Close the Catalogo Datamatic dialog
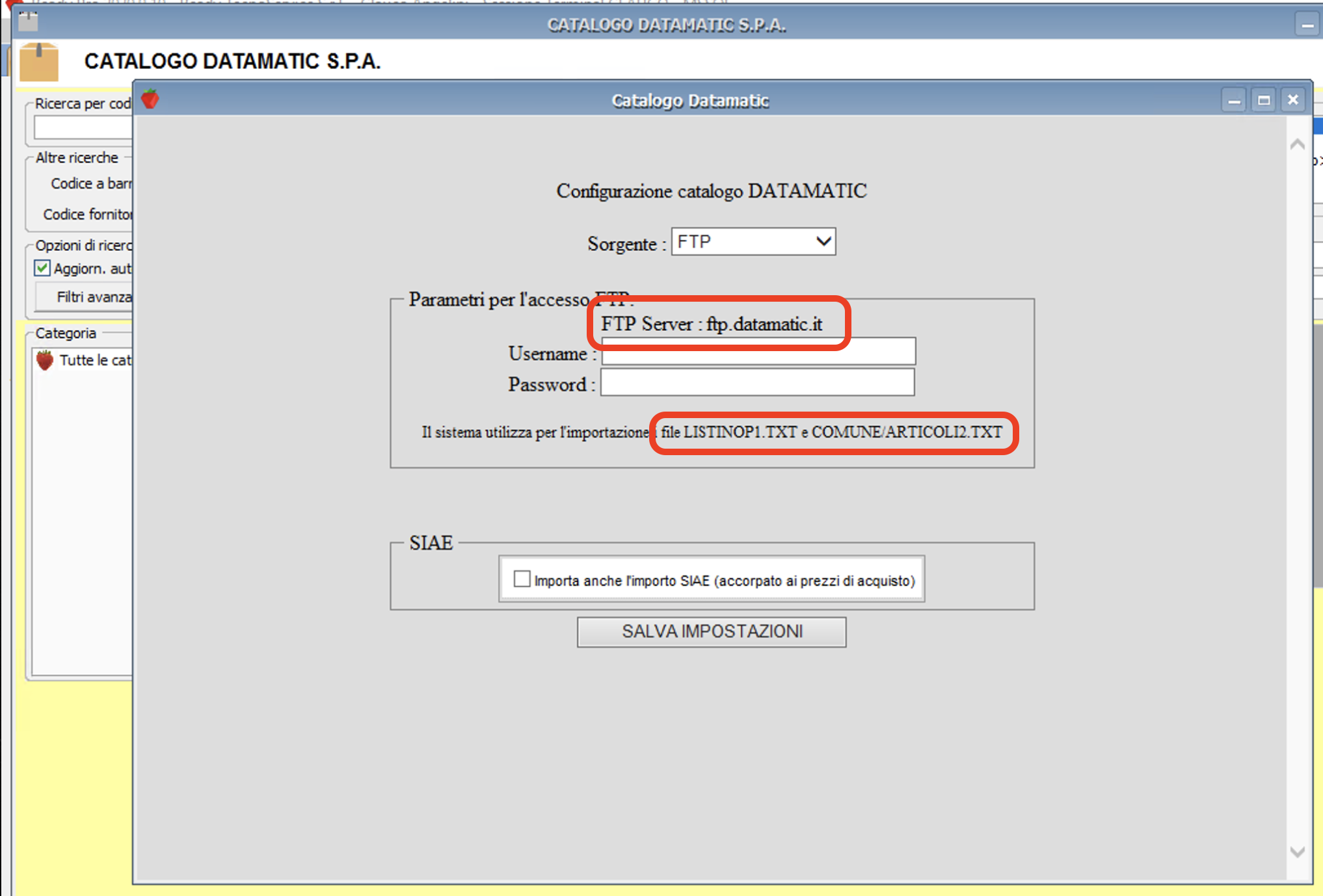Screen dimensions: 1323x896 [x=1293, y=101]
